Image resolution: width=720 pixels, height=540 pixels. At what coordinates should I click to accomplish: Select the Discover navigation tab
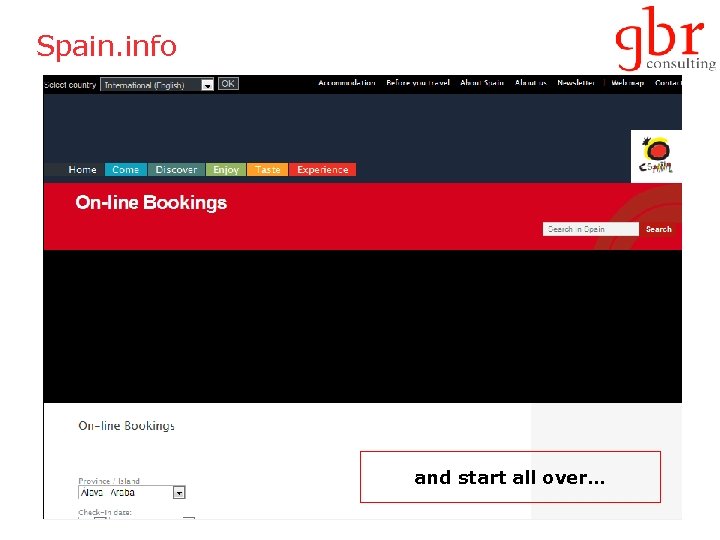tap(176, 169)
